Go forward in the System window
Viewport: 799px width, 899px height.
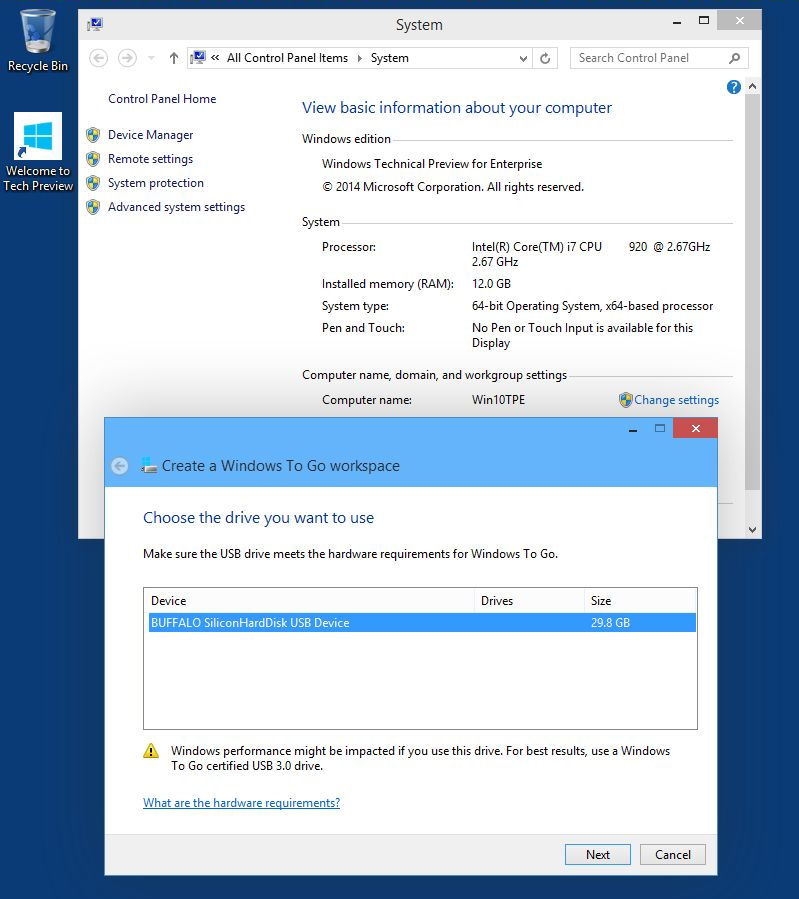(127, 58)
